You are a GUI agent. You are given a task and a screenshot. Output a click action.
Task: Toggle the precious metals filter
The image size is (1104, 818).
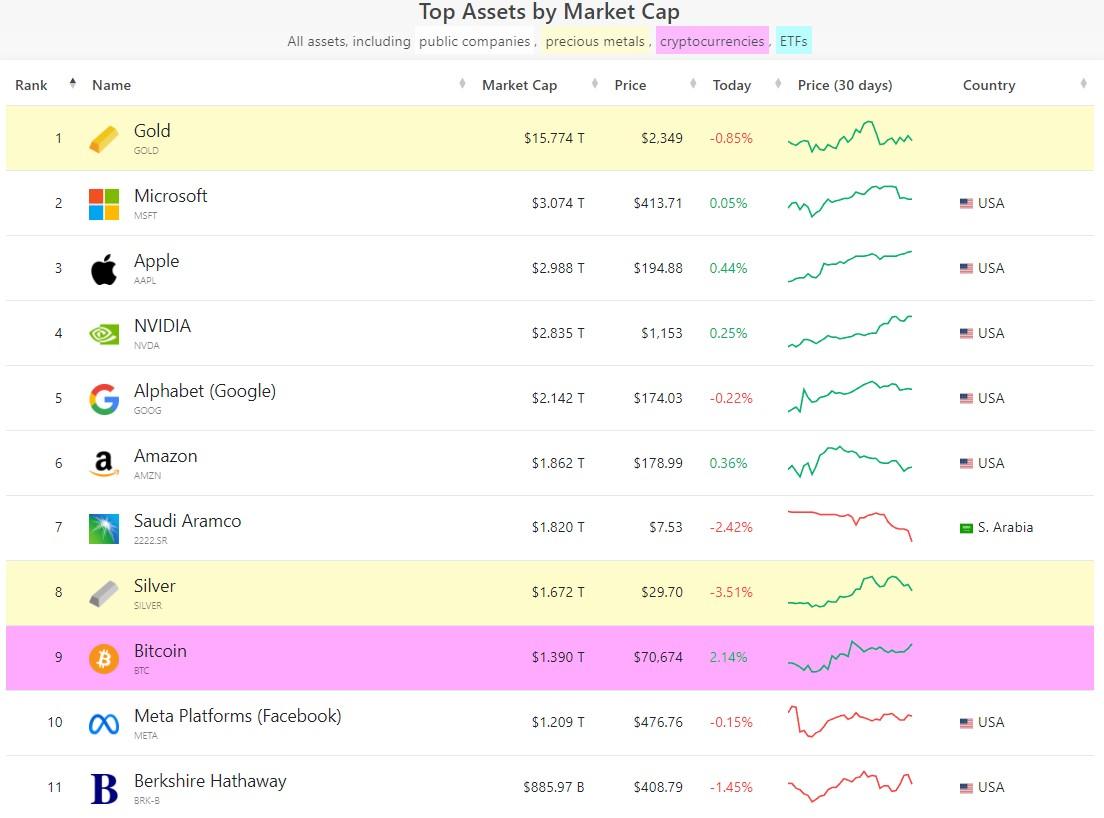[595, 42]
